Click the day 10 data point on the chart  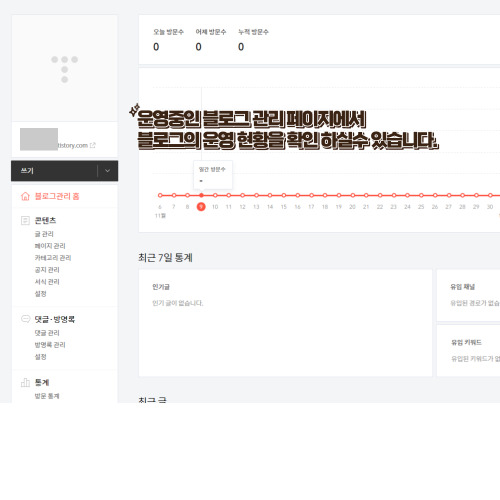pyautogui.click(x=215, y=195)
